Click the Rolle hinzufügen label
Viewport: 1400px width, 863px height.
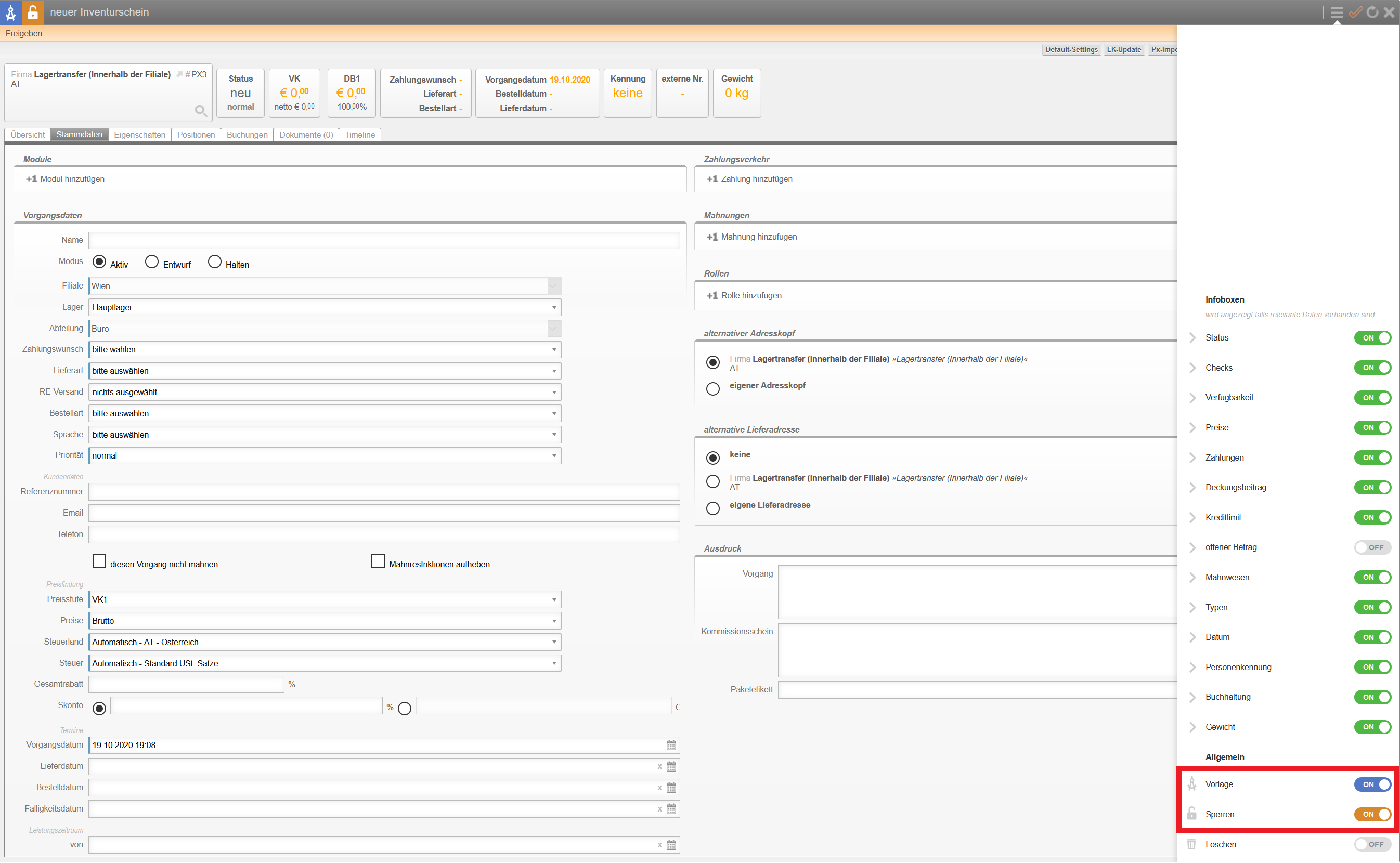(751, 296)
